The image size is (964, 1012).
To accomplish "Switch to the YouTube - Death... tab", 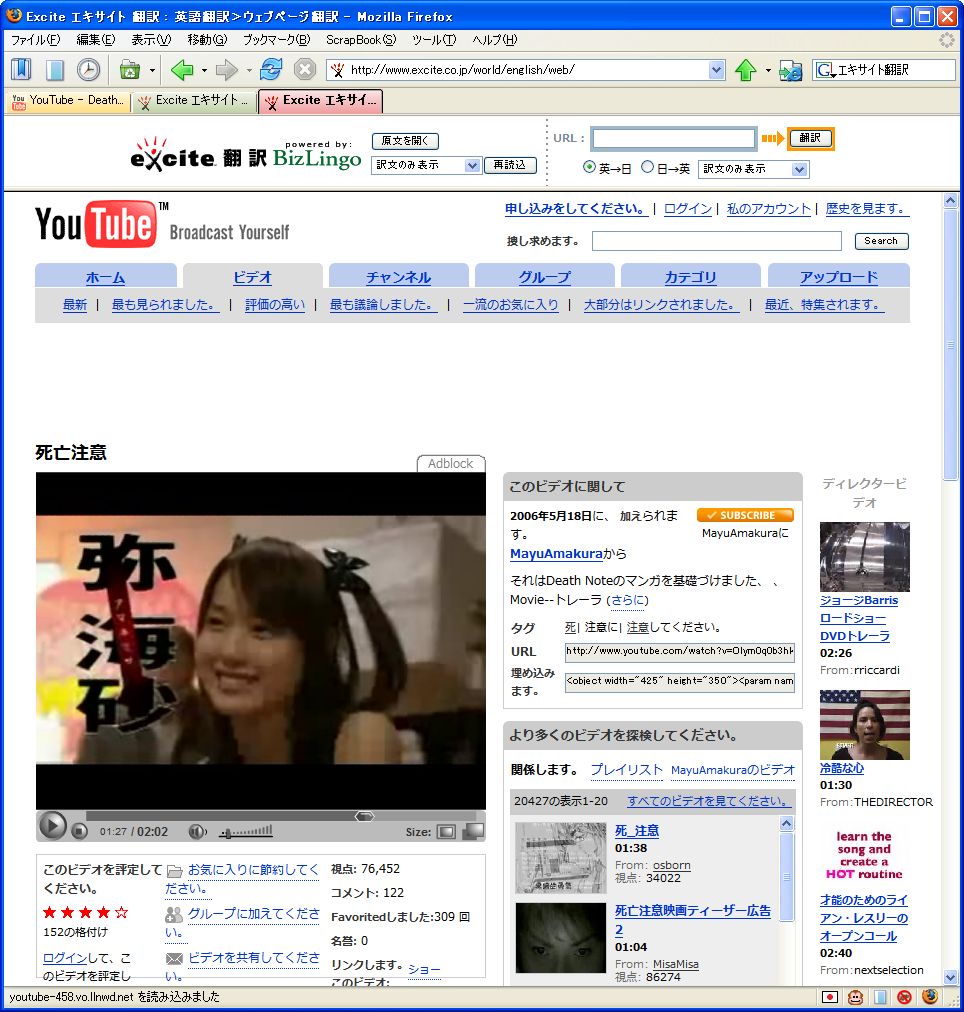I will point(68,101).
